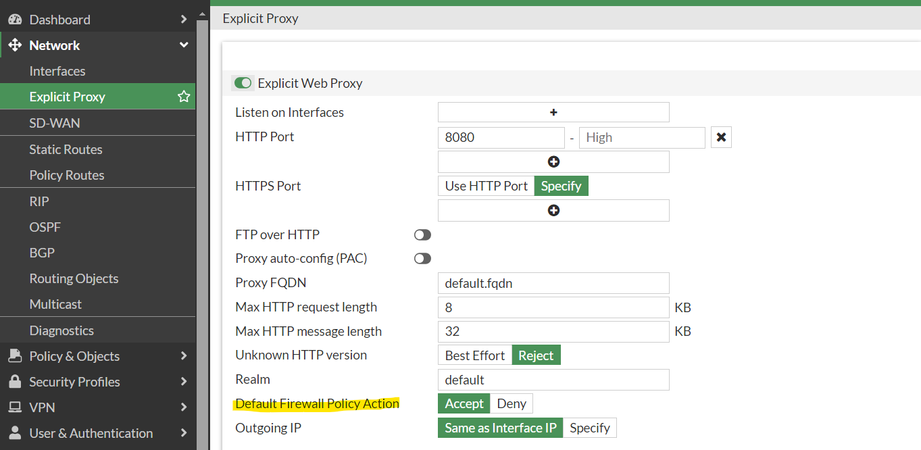This screenshot has height=450, width=921.
Task: Click the Network arrows icon
Action: (15, 45)
